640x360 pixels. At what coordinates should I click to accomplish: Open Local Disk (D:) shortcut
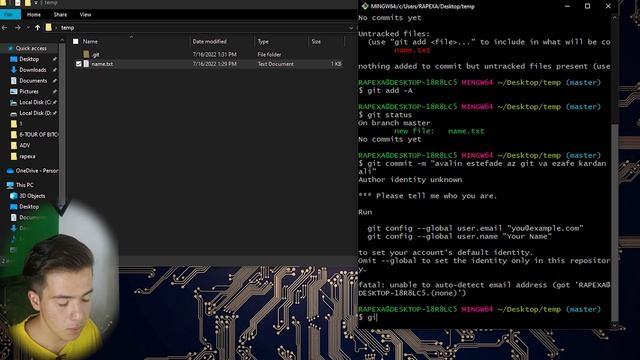[35, 113]
